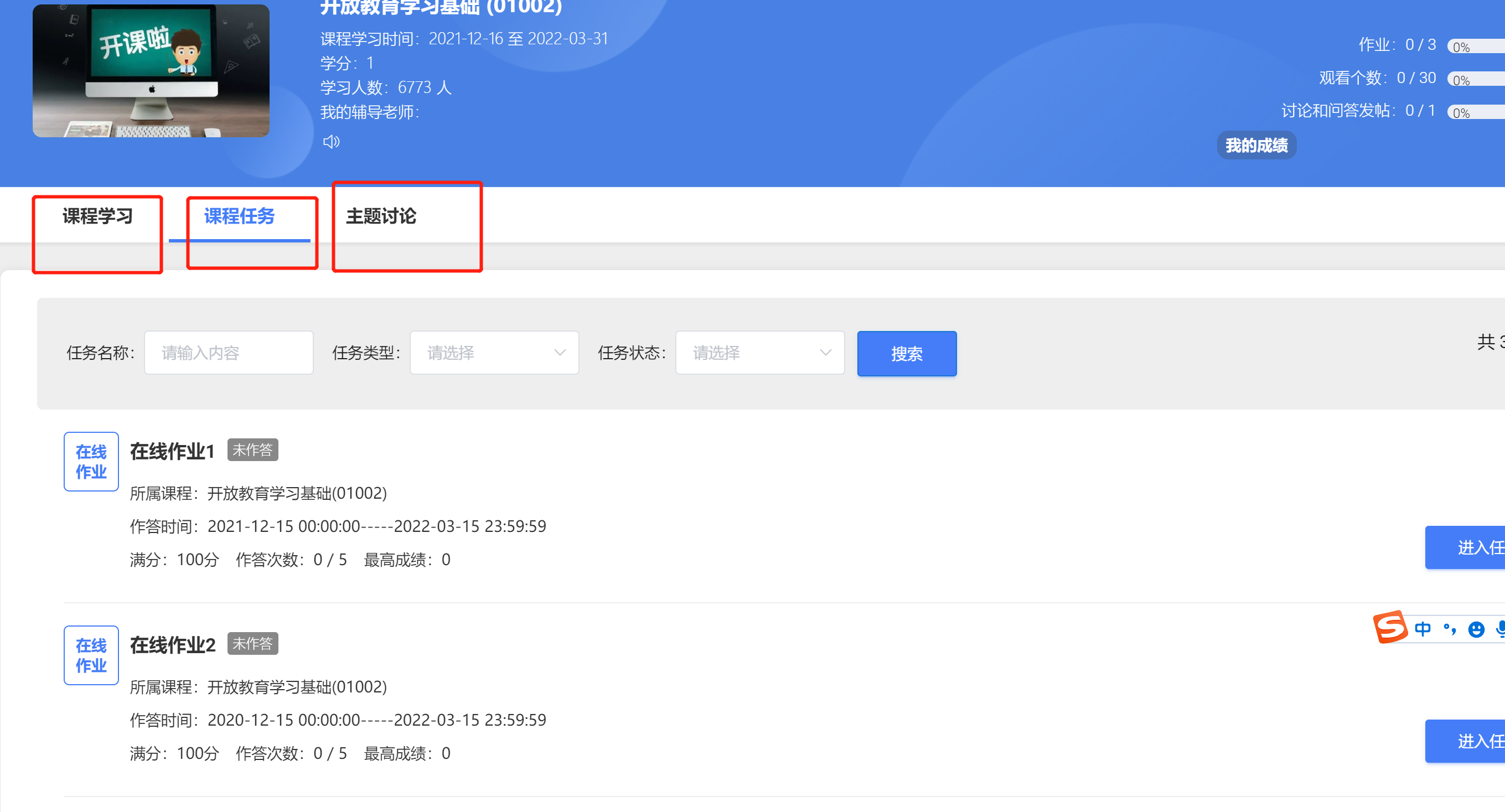Open the Sogou emoji smiley panel

click(x=1476, y=629)
